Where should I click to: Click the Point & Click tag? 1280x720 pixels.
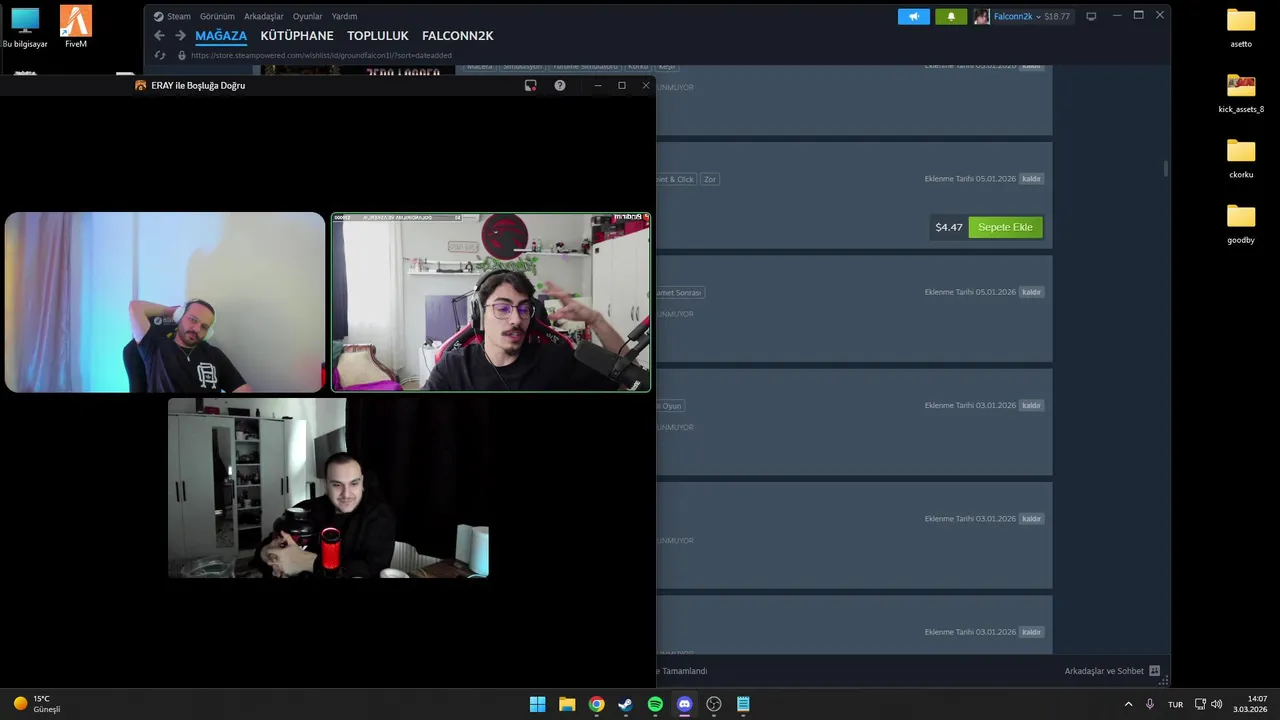click(x=675, y=179)
